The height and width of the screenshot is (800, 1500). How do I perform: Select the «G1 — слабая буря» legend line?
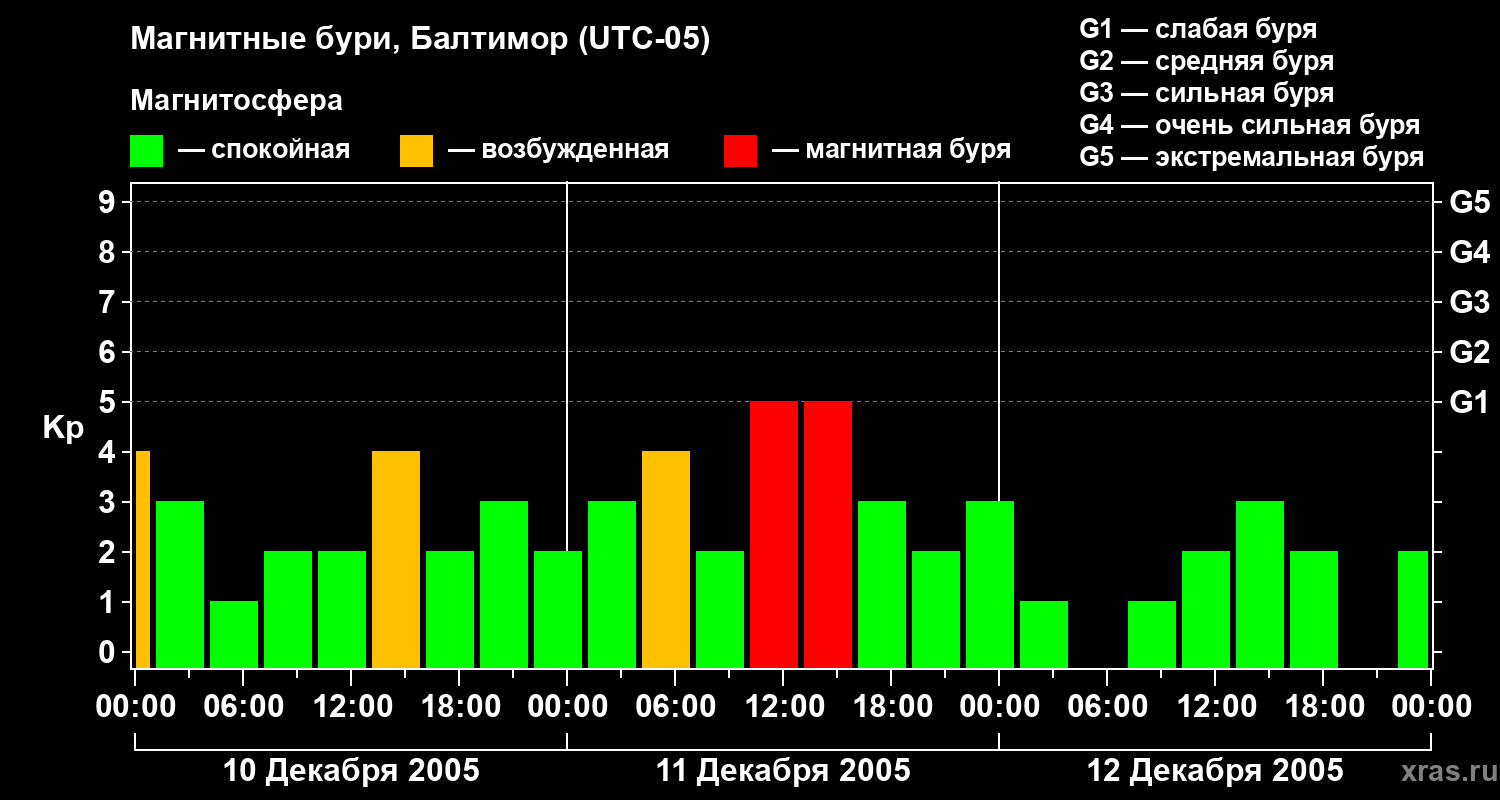[1198, 29]
